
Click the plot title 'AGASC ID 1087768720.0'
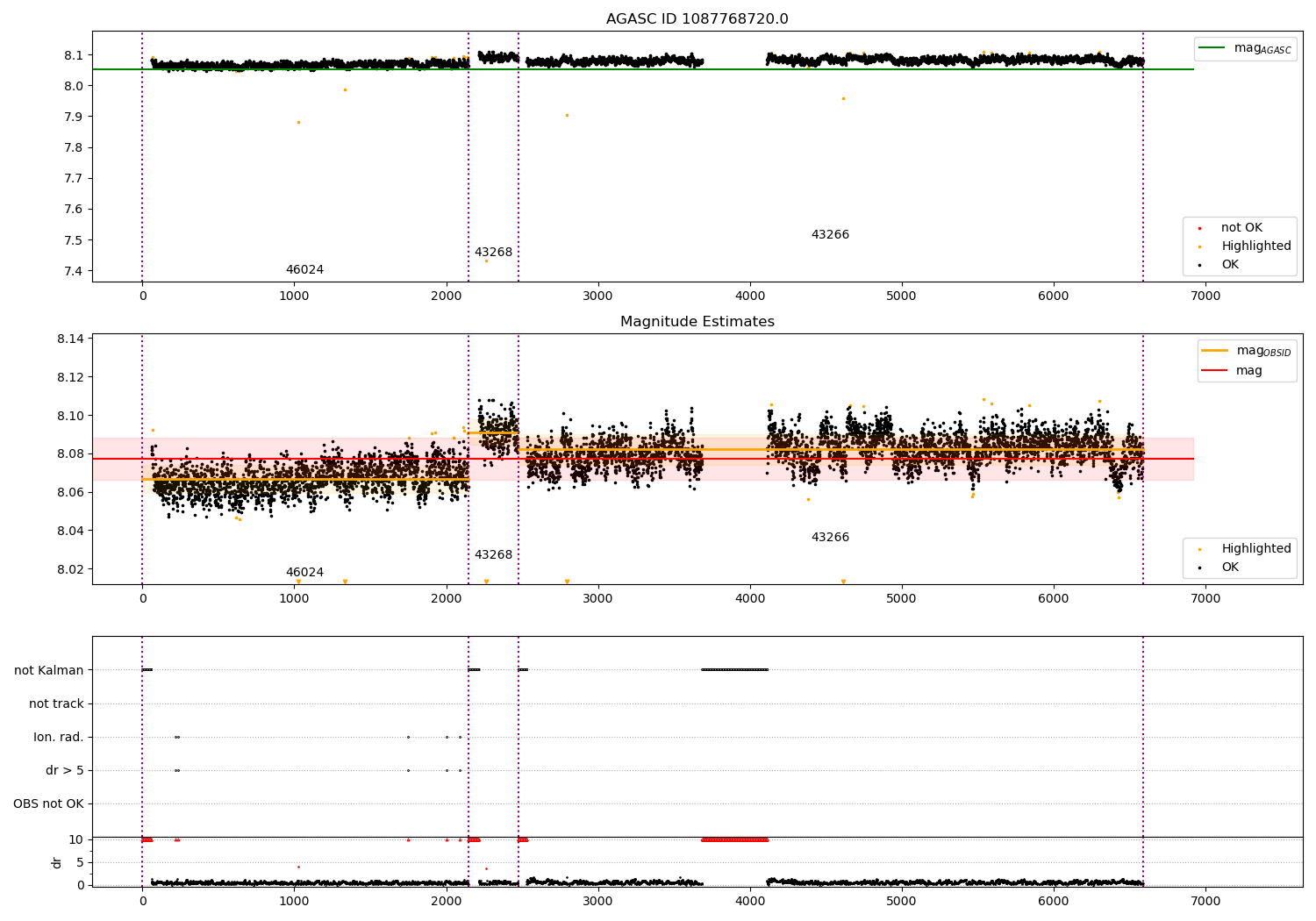[x=697, y=19]
